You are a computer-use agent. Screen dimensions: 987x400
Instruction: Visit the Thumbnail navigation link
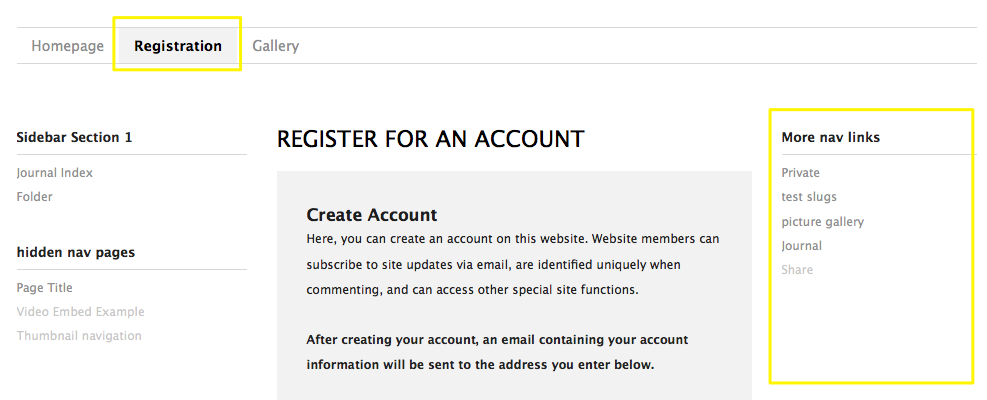[x=79, y=336]
